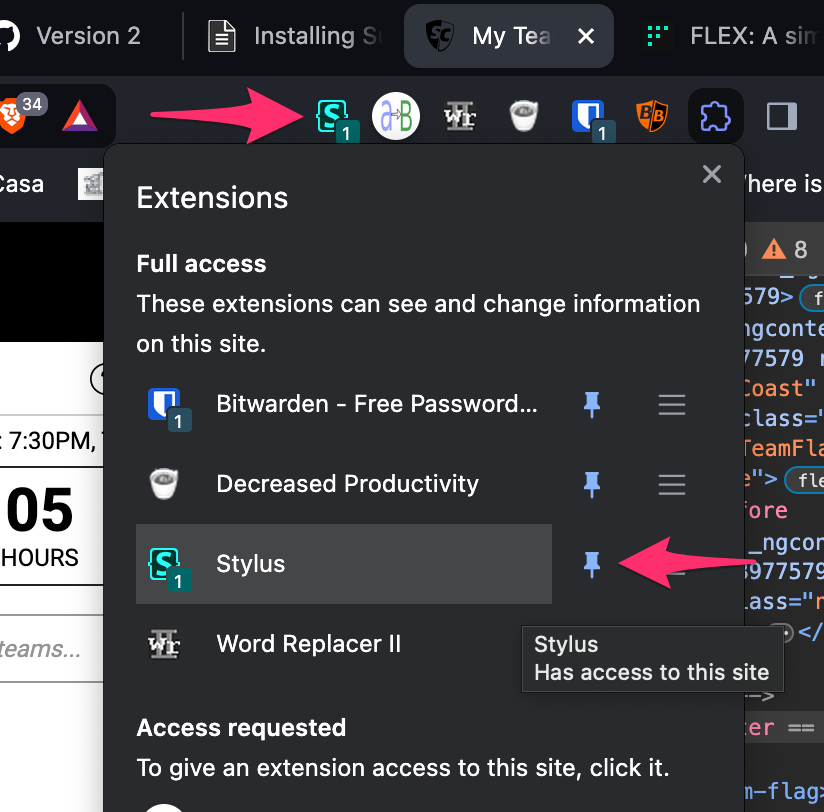Open Stylus extension in toolbar

336,118
